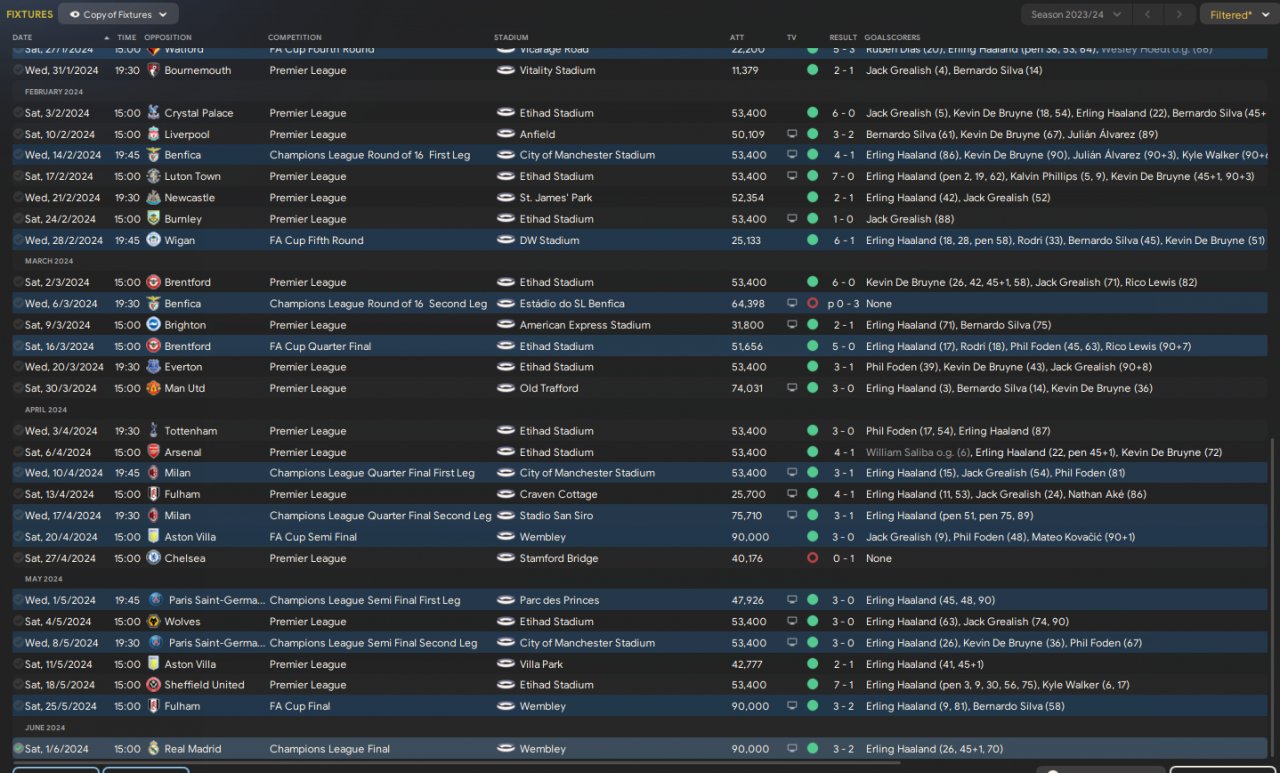This screenshot has height=773, width=1280.
Task: Untick the green circle for Sat, 1/6/2024
Action: [x=18, y=749]
